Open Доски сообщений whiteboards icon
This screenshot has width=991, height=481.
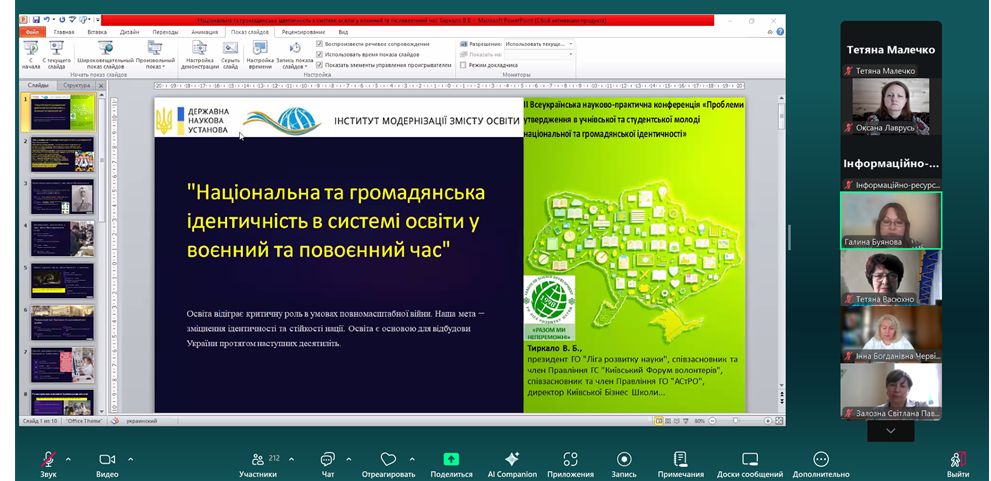click(750, 459)
